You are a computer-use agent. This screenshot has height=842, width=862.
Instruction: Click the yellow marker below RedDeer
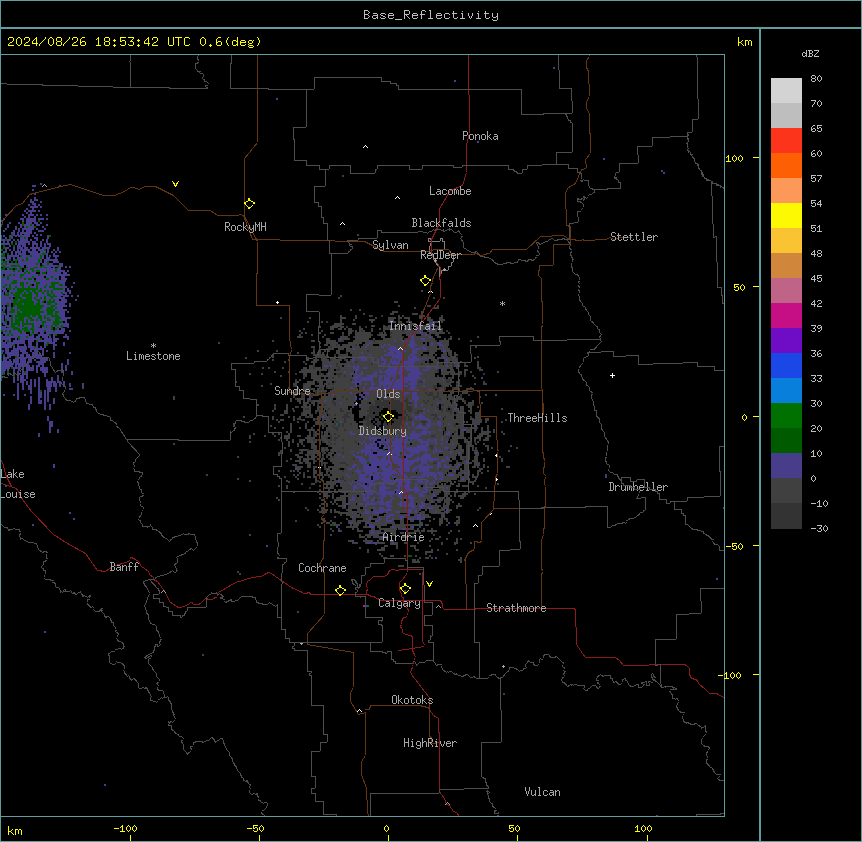tap(426, 281)
